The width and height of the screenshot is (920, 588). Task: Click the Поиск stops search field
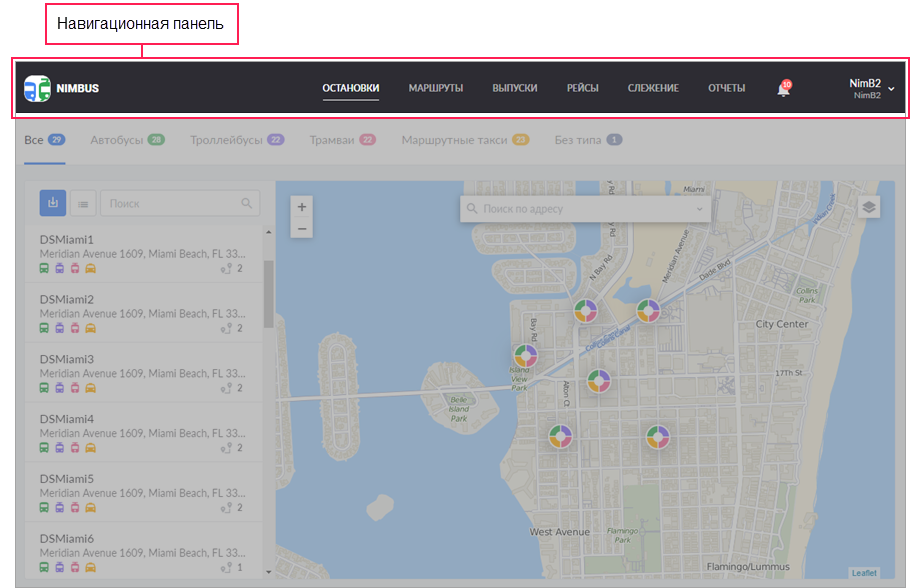click(180, 204)
